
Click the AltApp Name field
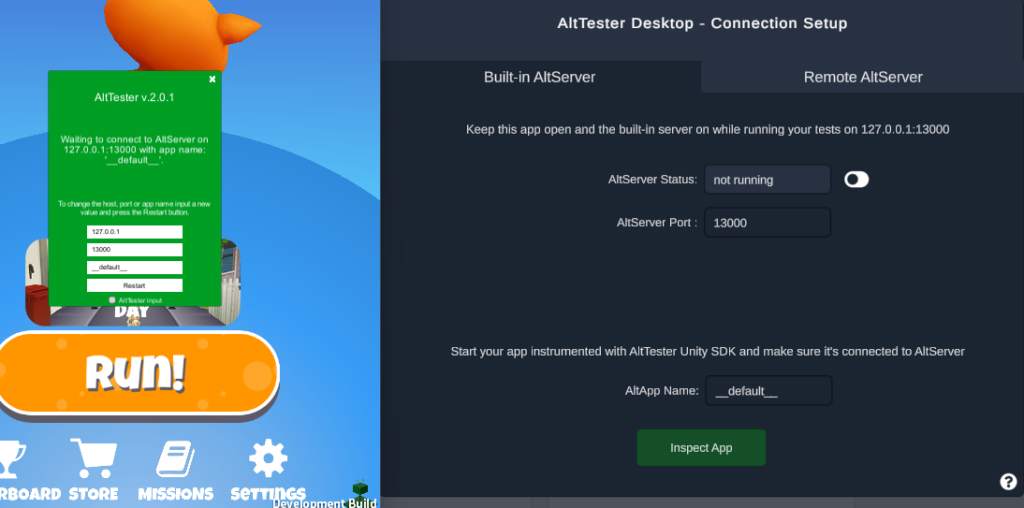click(x=769, y=391)
